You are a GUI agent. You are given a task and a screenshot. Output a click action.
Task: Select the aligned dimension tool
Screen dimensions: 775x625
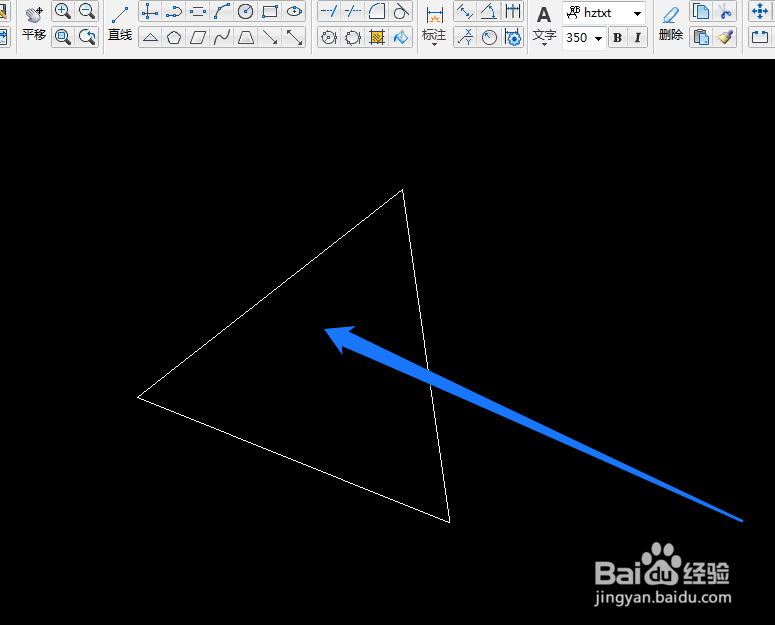[465, 11]
